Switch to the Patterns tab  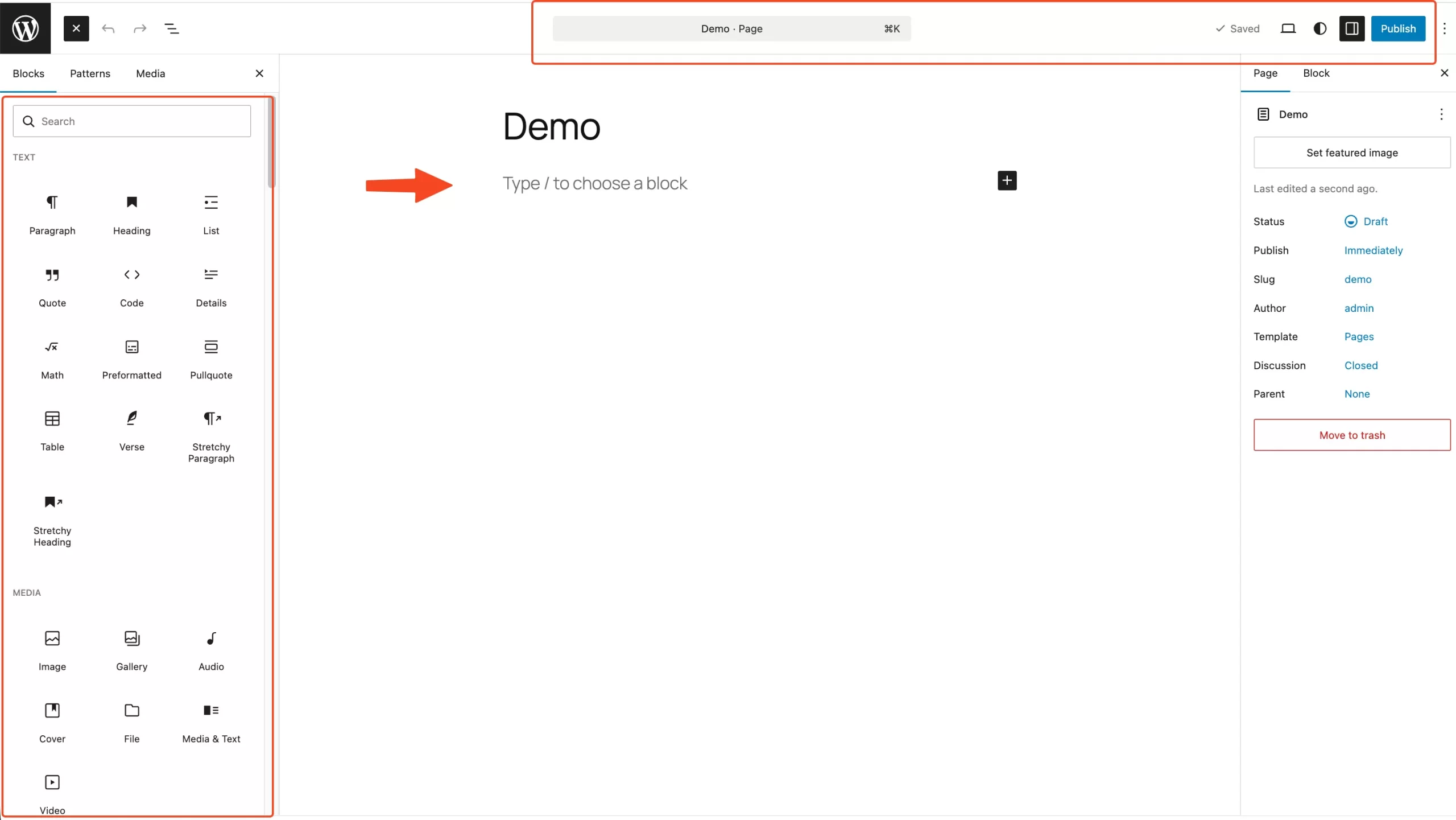(90, 73)
